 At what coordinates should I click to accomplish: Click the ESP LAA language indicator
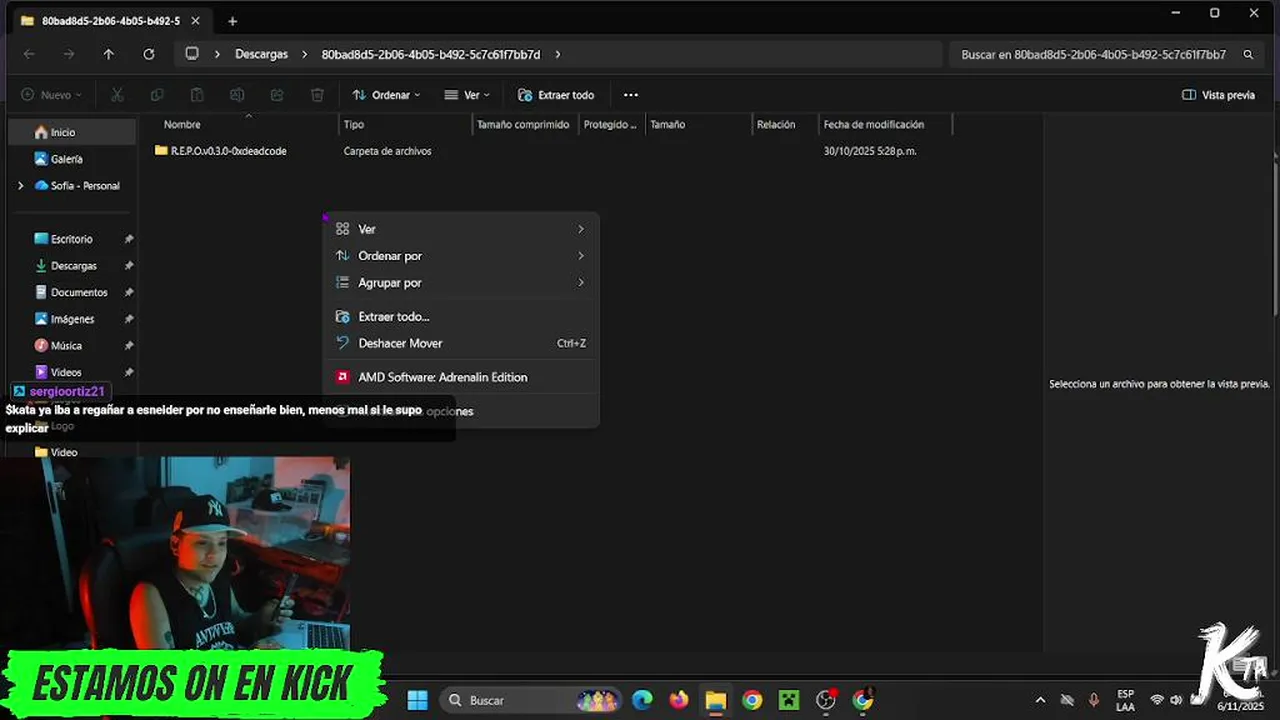pos(1125,700)
